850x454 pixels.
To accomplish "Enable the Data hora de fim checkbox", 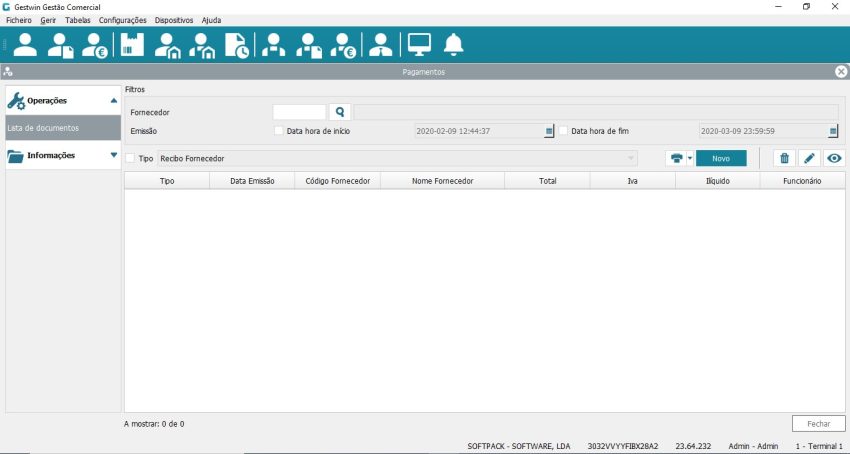I will (563, 131).
